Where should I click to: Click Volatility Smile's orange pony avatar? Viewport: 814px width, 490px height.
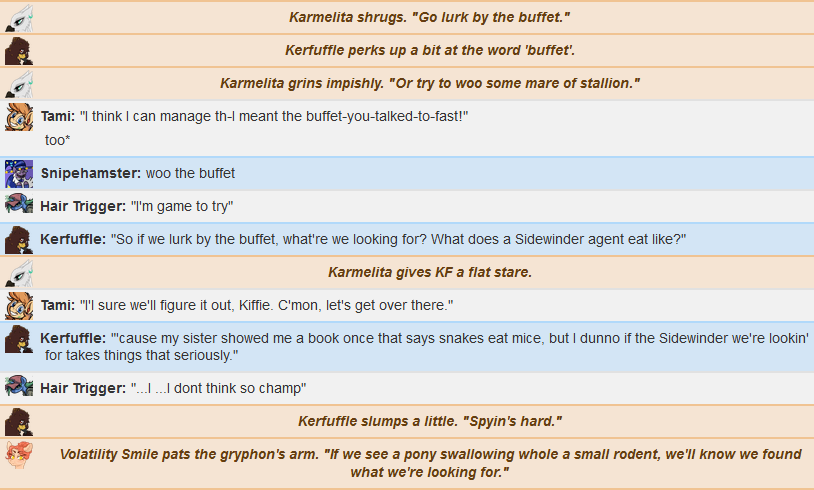(19, 455)
